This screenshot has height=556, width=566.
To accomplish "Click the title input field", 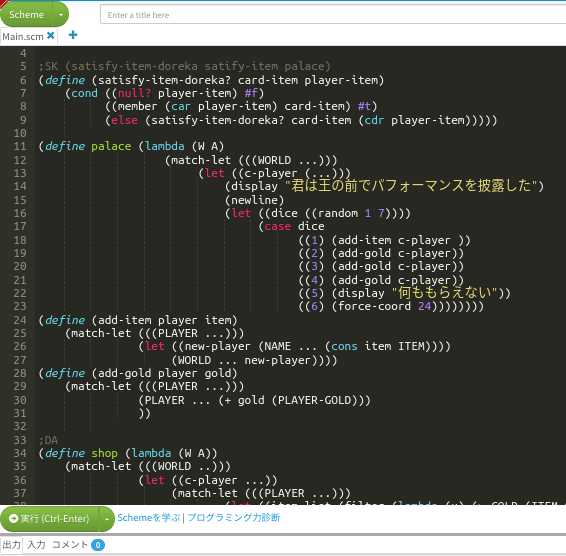I will coord(333,15).
